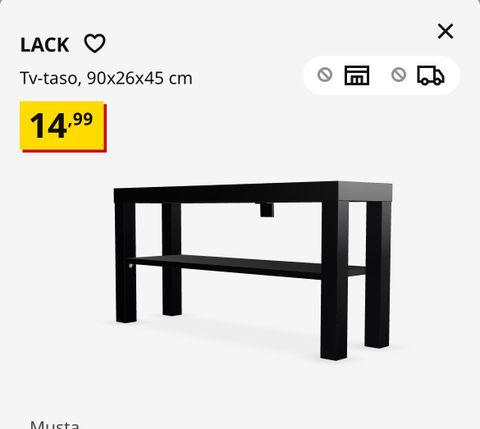This screenshot has height=429, width=480.
Task: Choose the Musta colour label
Action: click(55, 424)
